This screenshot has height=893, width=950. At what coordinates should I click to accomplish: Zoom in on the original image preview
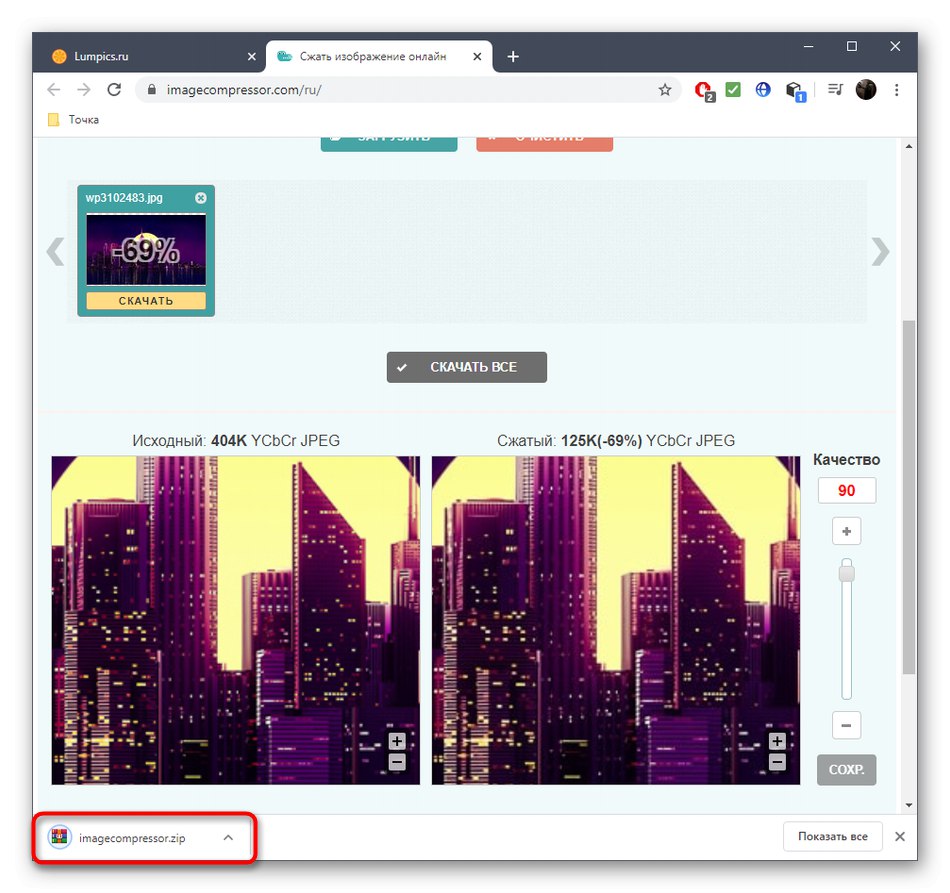click(397, 740)
